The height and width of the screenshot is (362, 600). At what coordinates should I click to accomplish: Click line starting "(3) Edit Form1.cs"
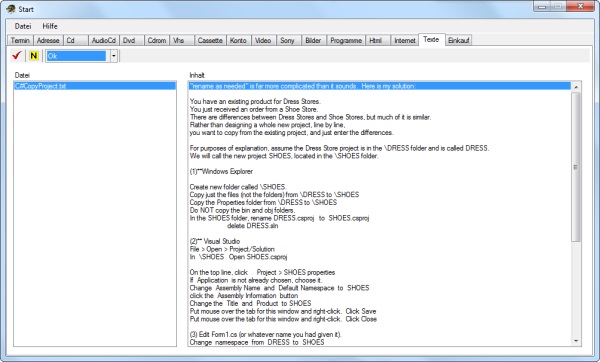tap(266, 334)
